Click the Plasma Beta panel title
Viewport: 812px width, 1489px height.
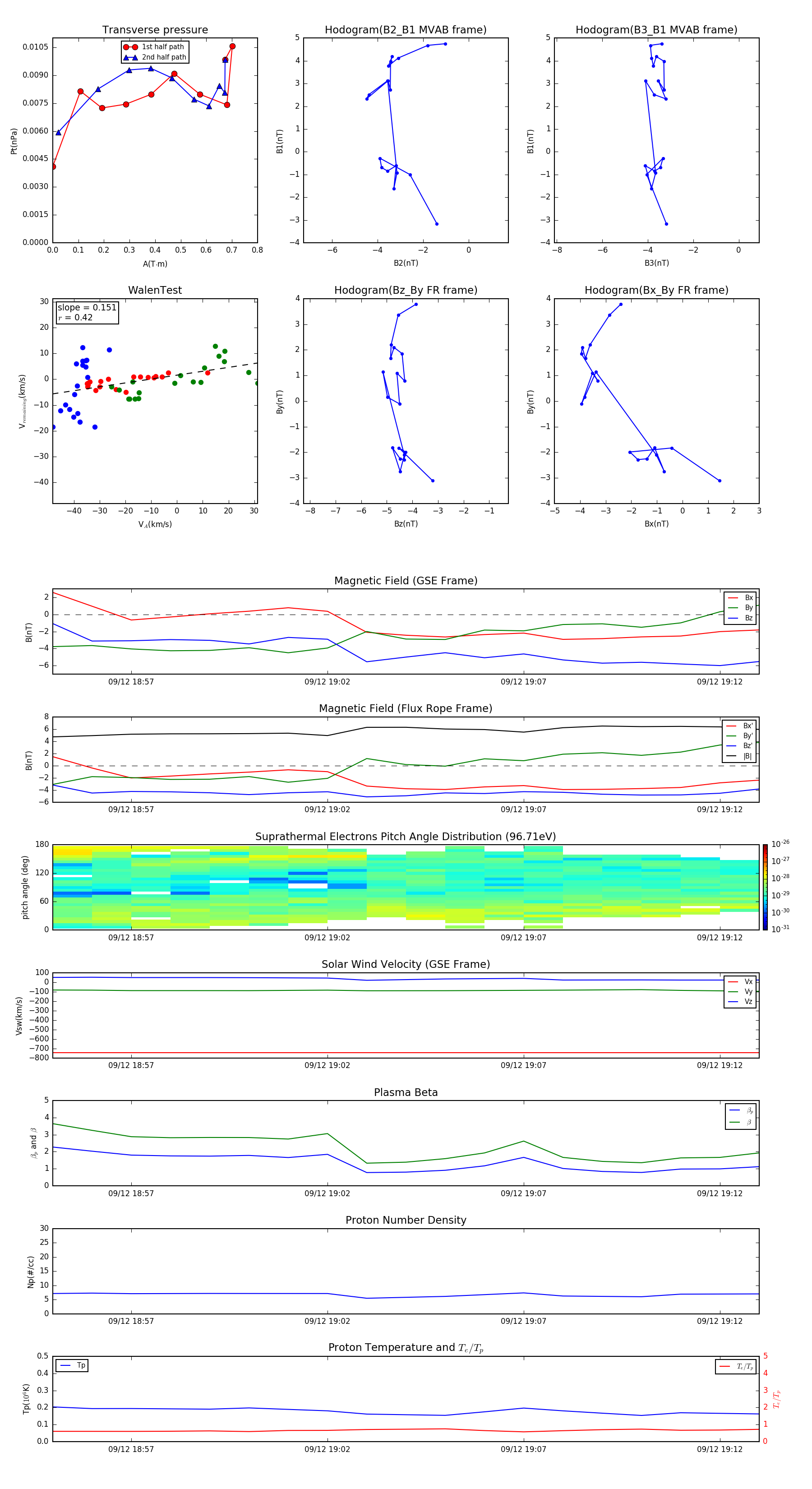pyautogui.click(x=406, y=1093)
